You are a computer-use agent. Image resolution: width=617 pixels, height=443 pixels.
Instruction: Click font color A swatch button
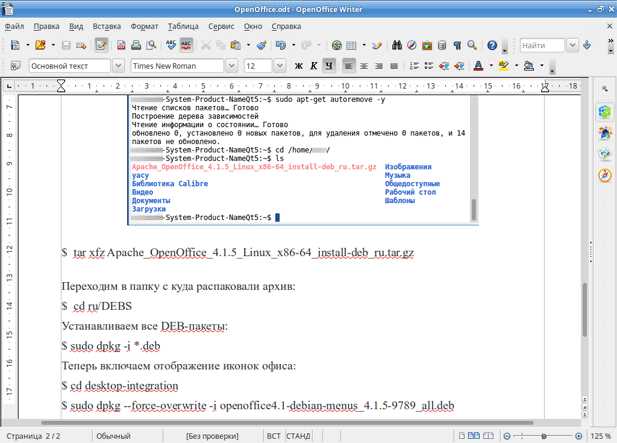[x=478, y=66]
